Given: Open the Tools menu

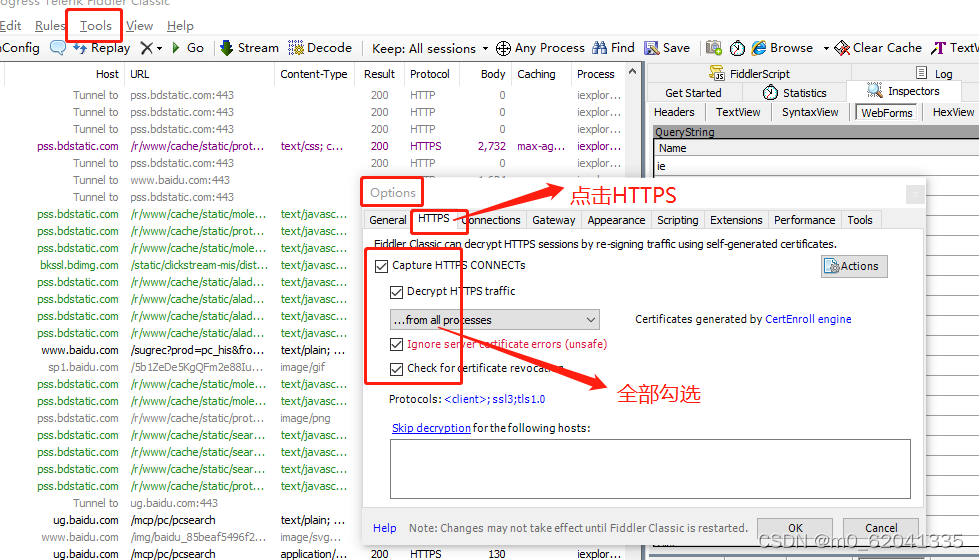Looking at the screenshot, I should tap(96, 26).
